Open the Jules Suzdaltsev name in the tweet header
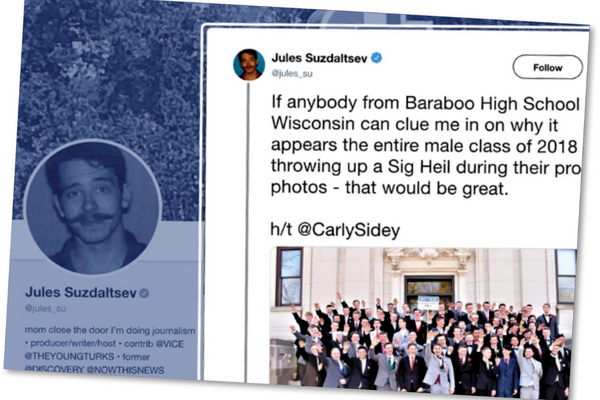This screenshot has height=400, width=600. [x=319, y=58]
